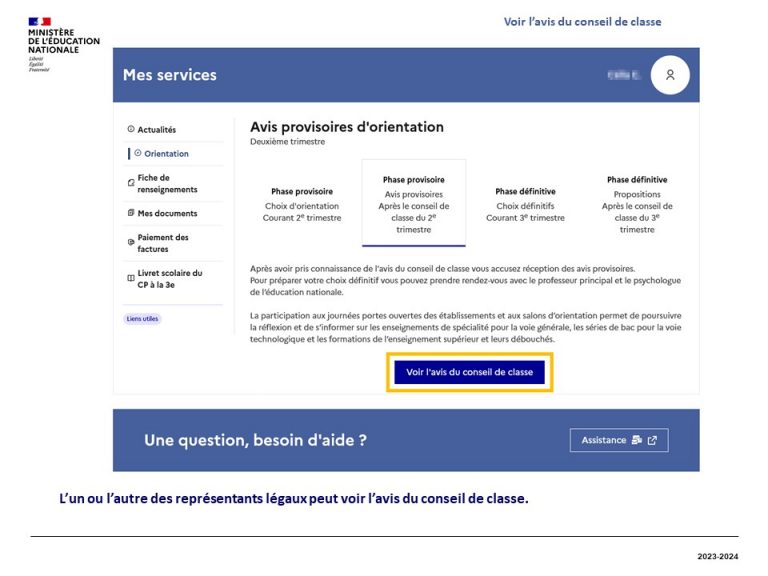Image resolution: width=768 pixels, height=576 pixels.
Task: Open Livret scolaire du CP à la 3e
Action: 170,278
